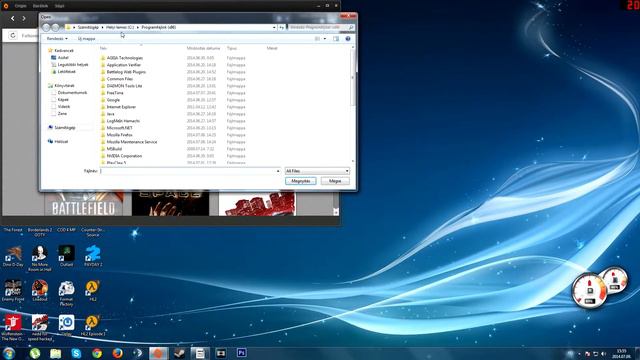640x360 pixels.
Task: Click the search magnifier in Open dialog
Action: point(351,27)
